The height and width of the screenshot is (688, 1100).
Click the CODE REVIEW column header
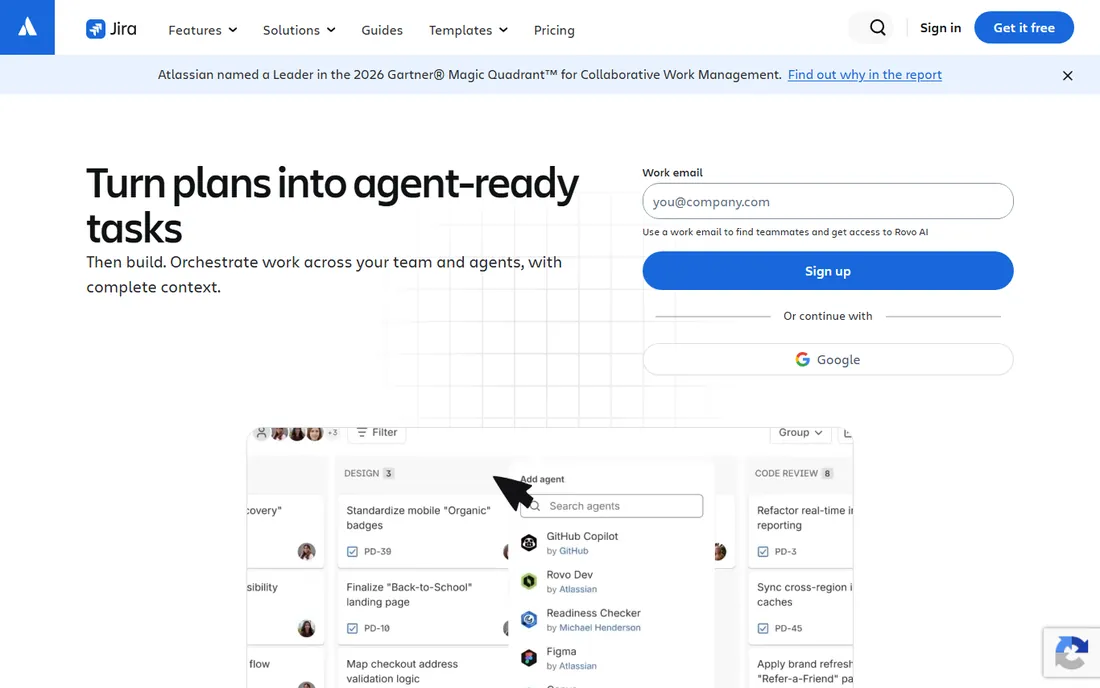coord(794,473)
